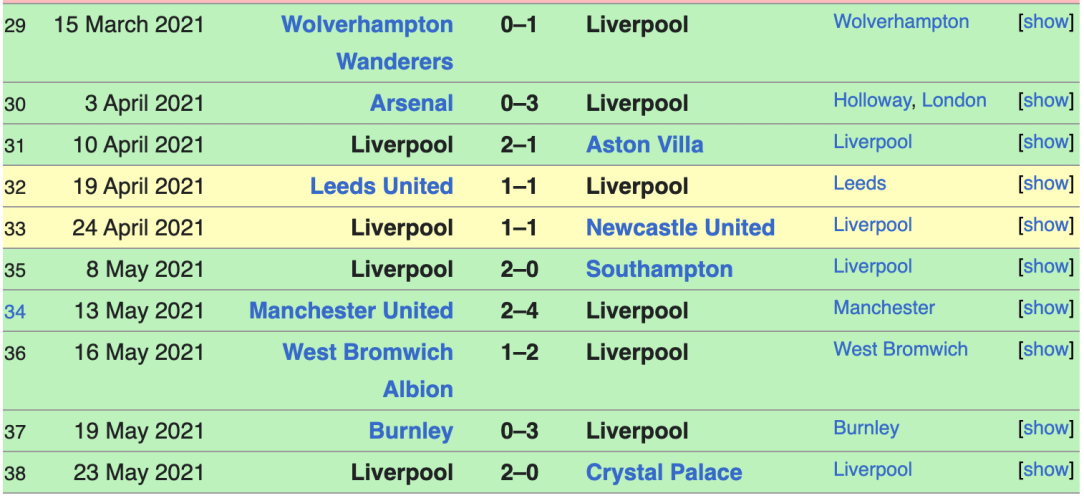
Task: Go to the Manchester United team page
Action: tap(351, 311)
